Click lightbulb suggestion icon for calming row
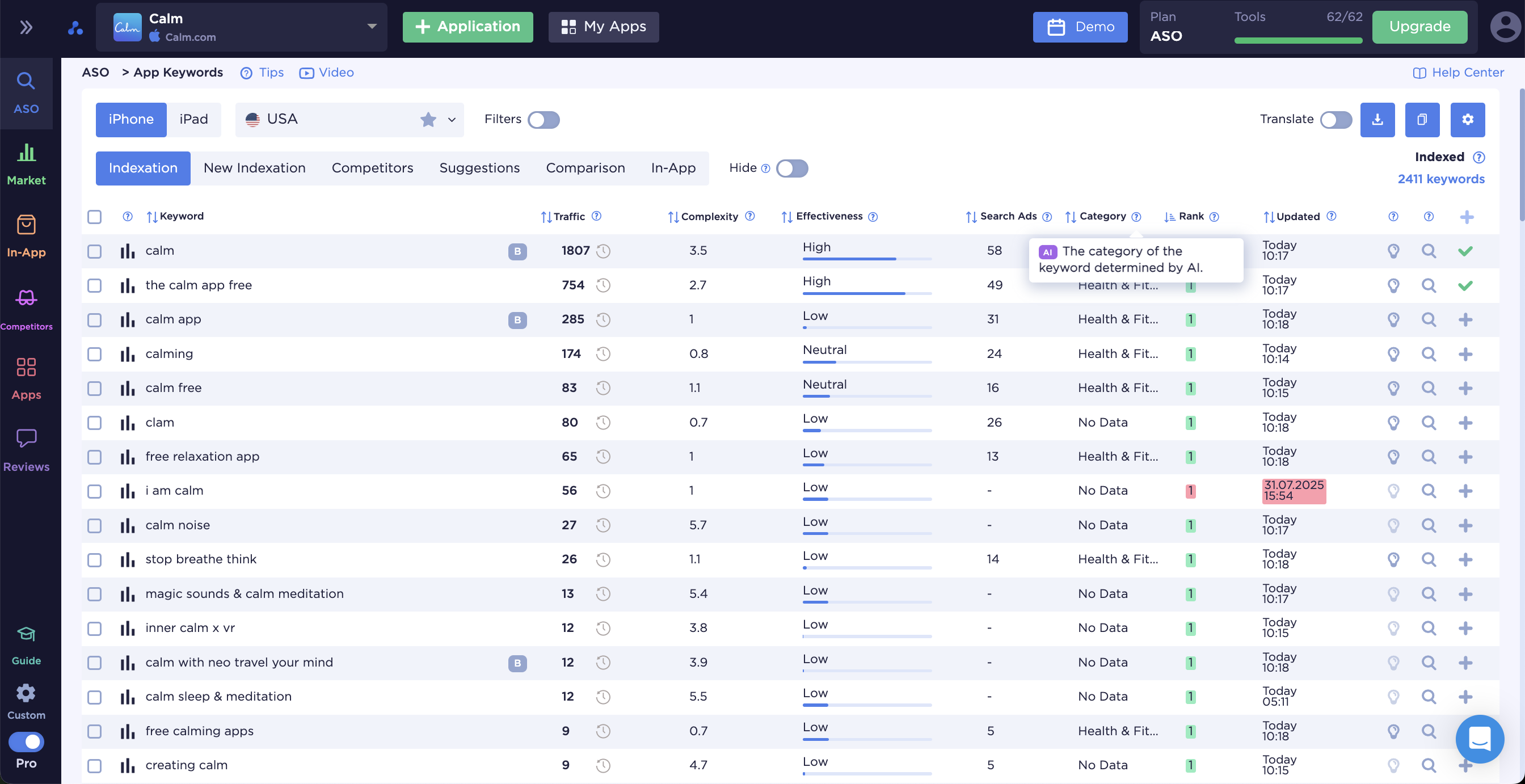This screenshot has width=1525, height=784. (1393, 354)
